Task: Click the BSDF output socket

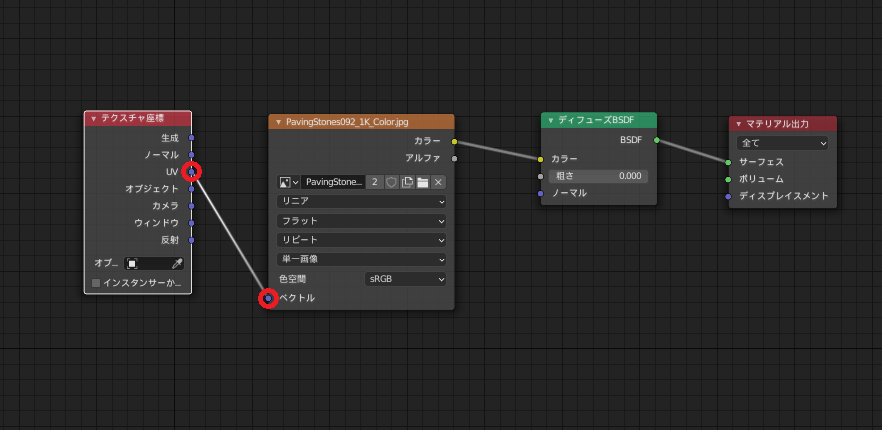Action: pos(656,140)
